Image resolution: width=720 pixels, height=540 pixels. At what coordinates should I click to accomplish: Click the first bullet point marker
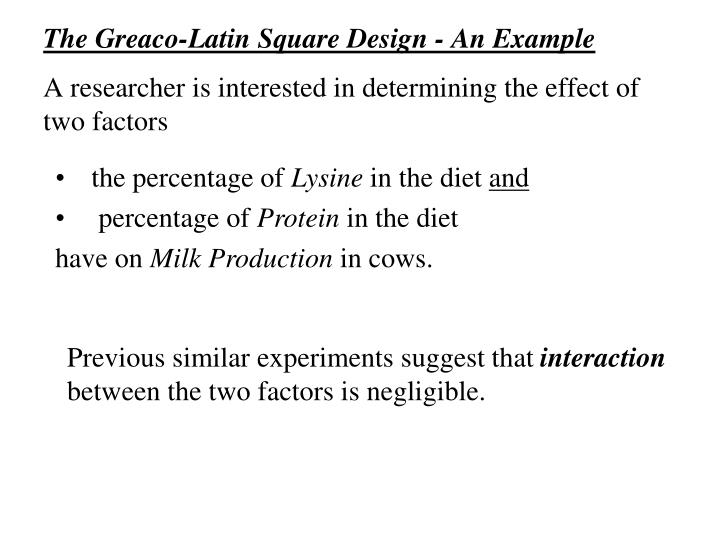(59, 179)
